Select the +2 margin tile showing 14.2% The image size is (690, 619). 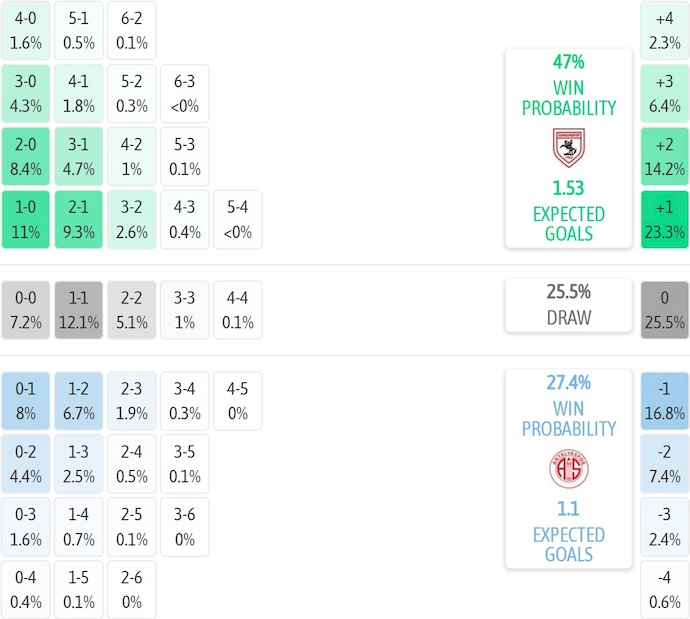(665, 157)
